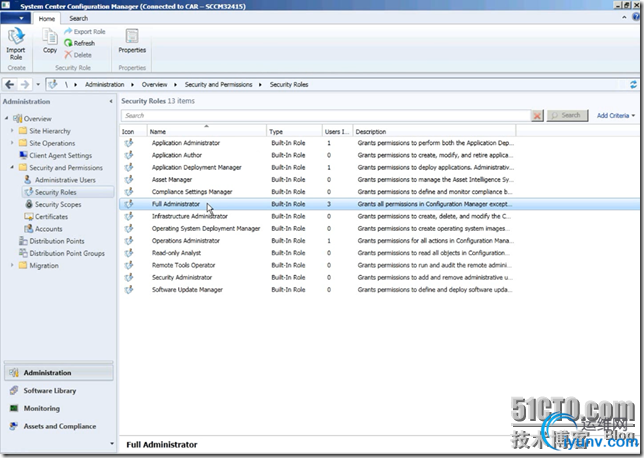Screen dimensions: 644x458
Task: Select Application Administrator role row
Action: pos(379,143)
